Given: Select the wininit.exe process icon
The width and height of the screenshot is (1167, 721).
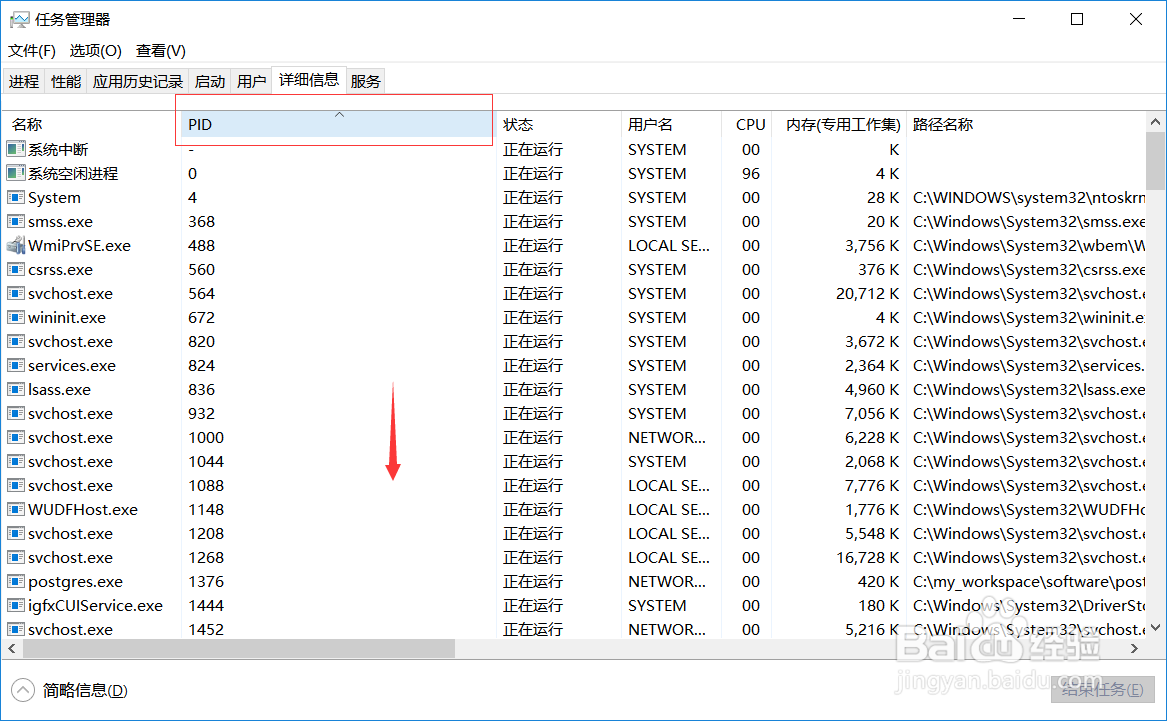Looking at the screenshot, I should click(16, 317).
